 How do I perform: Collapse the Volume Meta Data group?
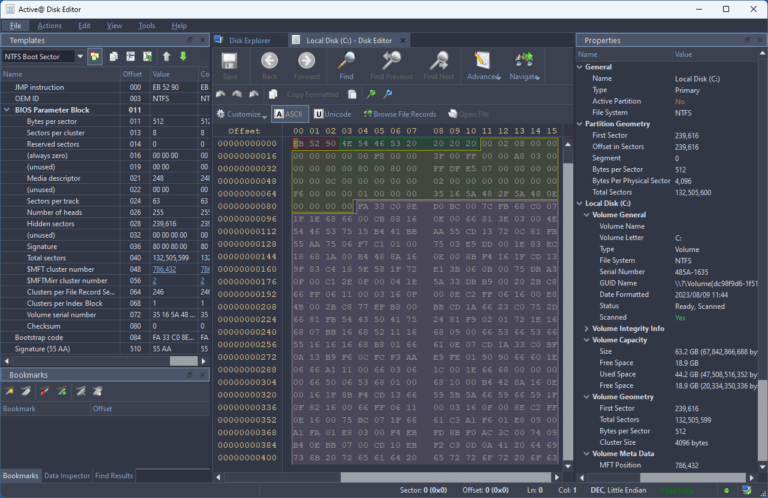[x=587, y=453]
